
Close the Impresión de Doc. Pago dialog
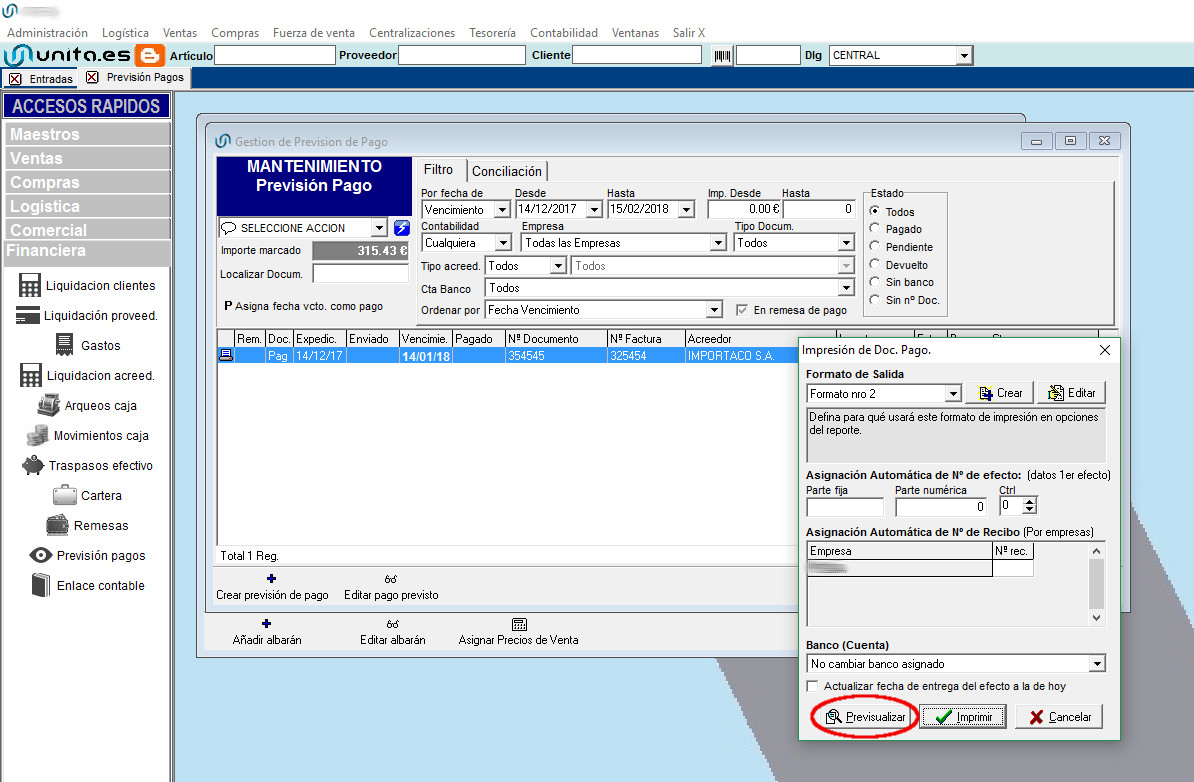click(x=1104, y=350)
